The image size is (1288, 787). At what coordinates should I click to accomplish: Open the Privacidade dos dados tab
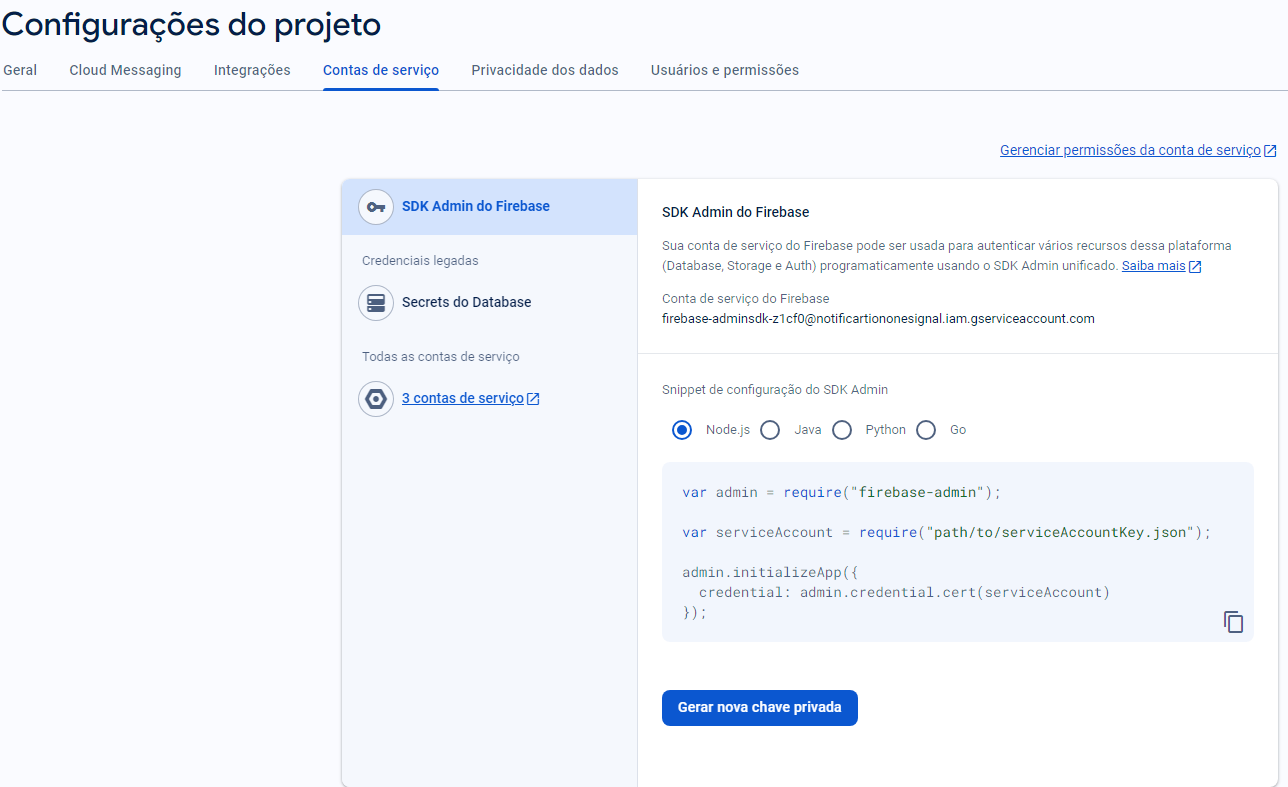[x=545, y=70]
